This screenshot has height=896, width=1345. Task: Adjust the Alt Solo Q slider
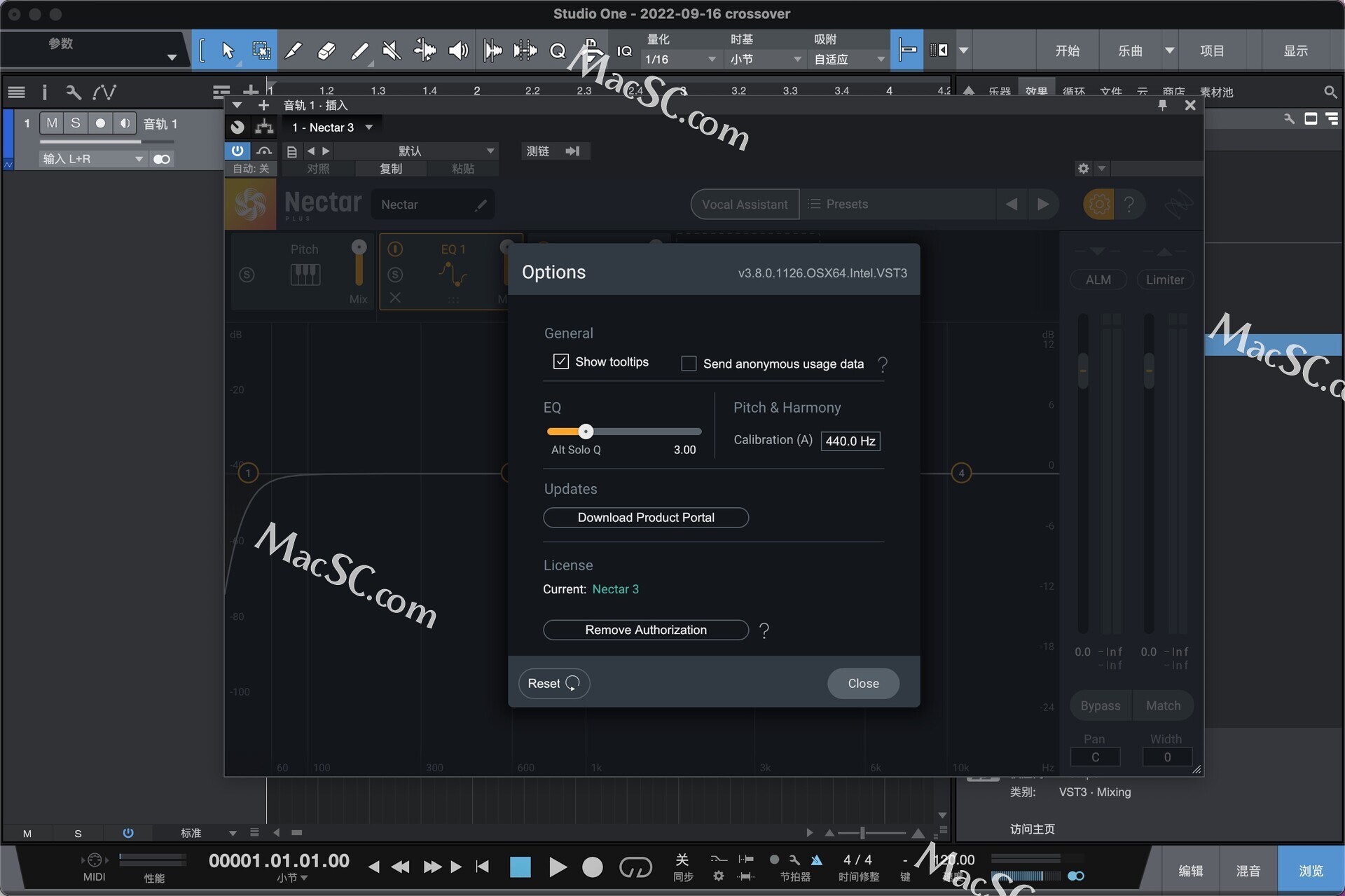(x=586, y=432)
